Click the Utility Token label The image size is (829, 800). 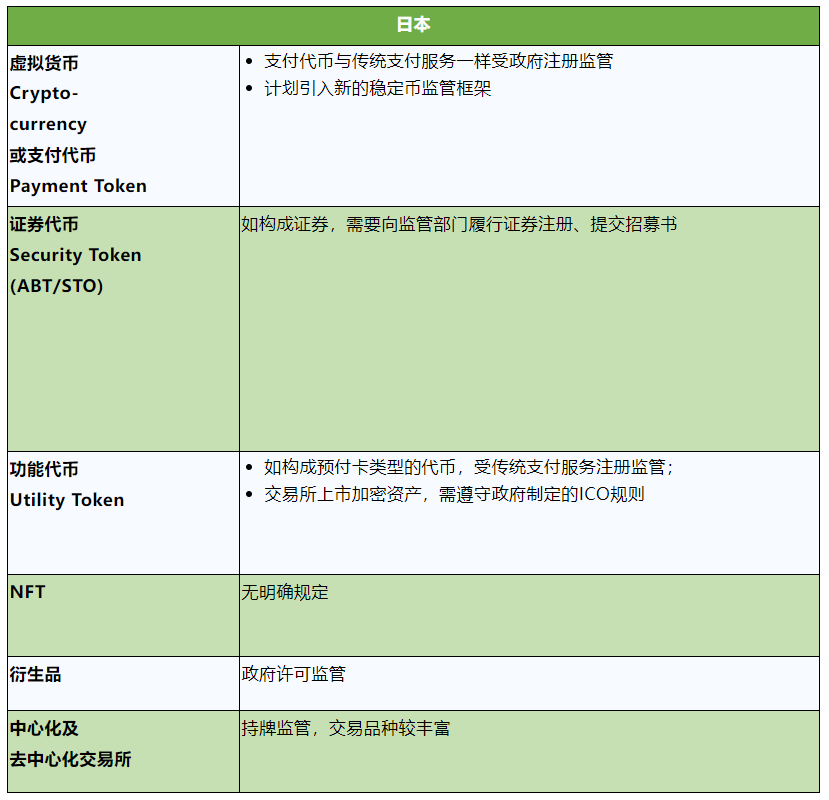[x=67, y=500]
